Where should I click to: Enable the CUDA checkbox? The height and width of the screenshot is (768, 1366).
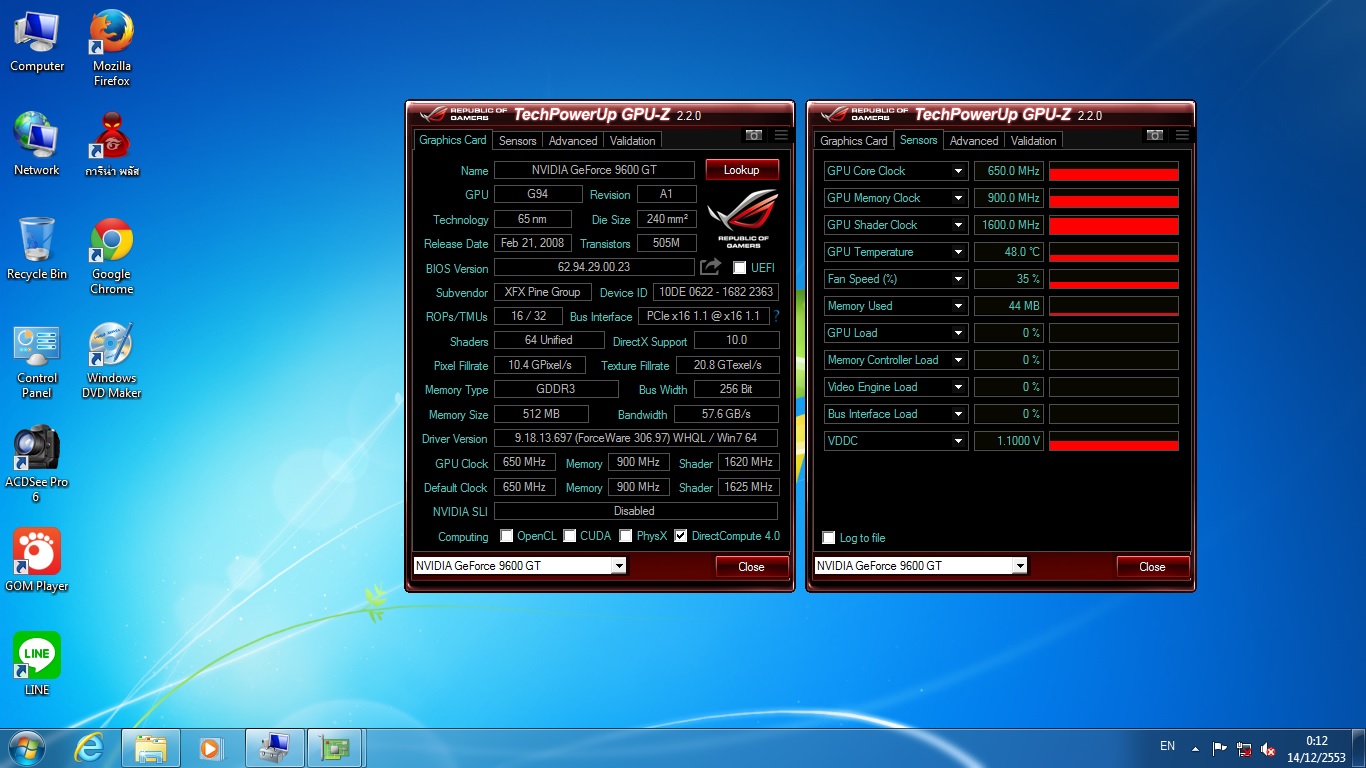569,536
